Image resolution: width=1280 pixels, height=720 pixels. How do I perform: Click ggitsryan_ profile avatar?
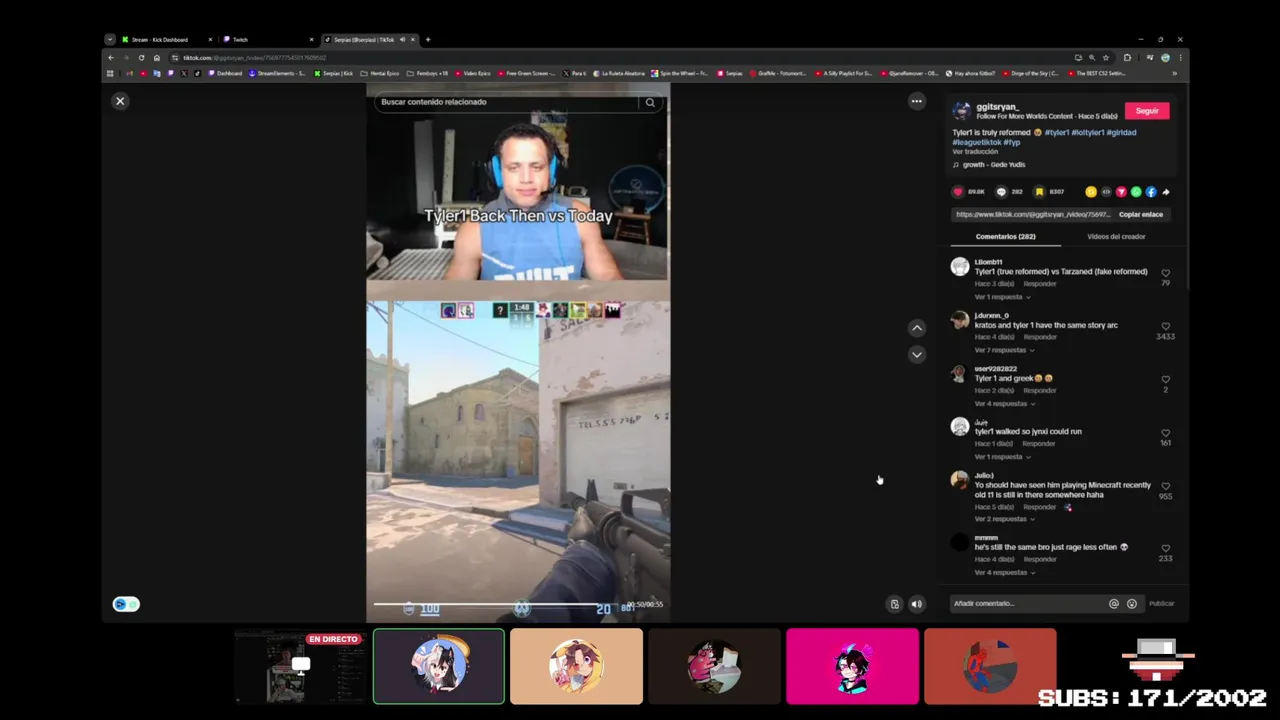tap(961, 111)
